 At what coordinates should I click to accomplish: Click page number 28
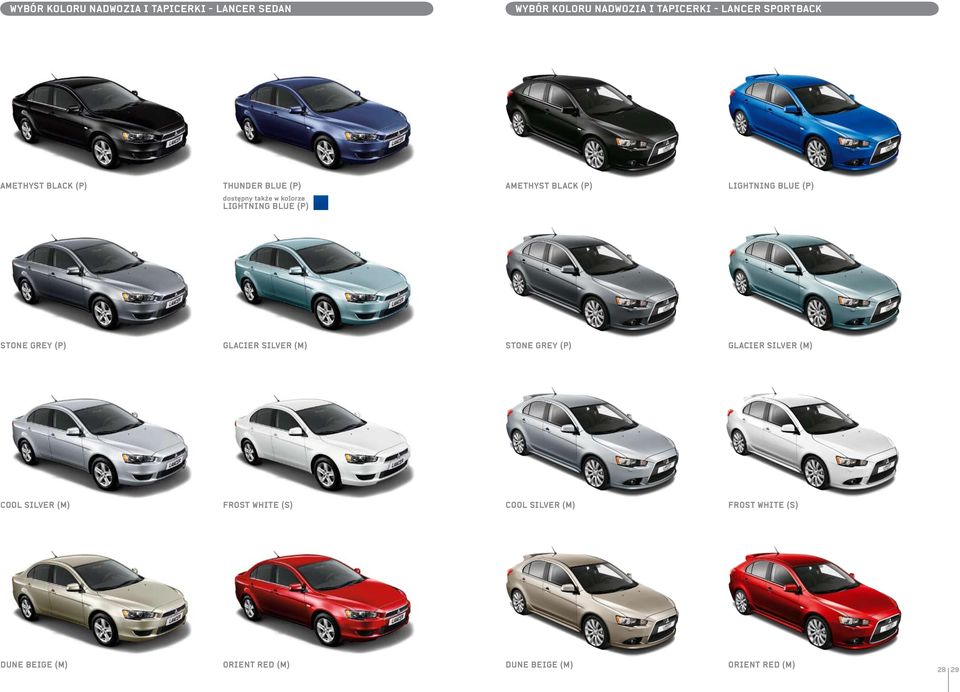(x=942, y=670)
